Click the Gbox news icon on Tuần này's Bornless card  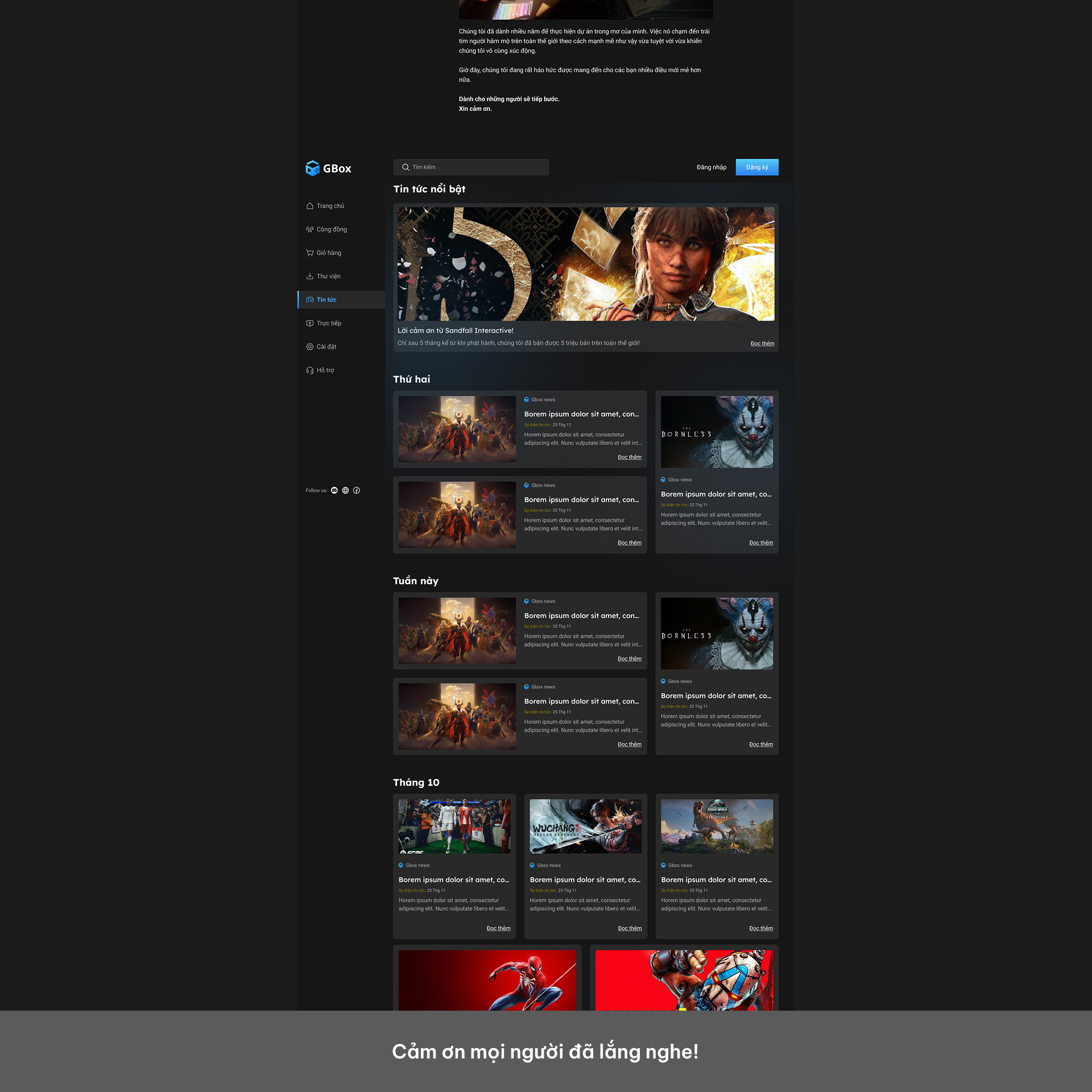[x=663, y=681]
